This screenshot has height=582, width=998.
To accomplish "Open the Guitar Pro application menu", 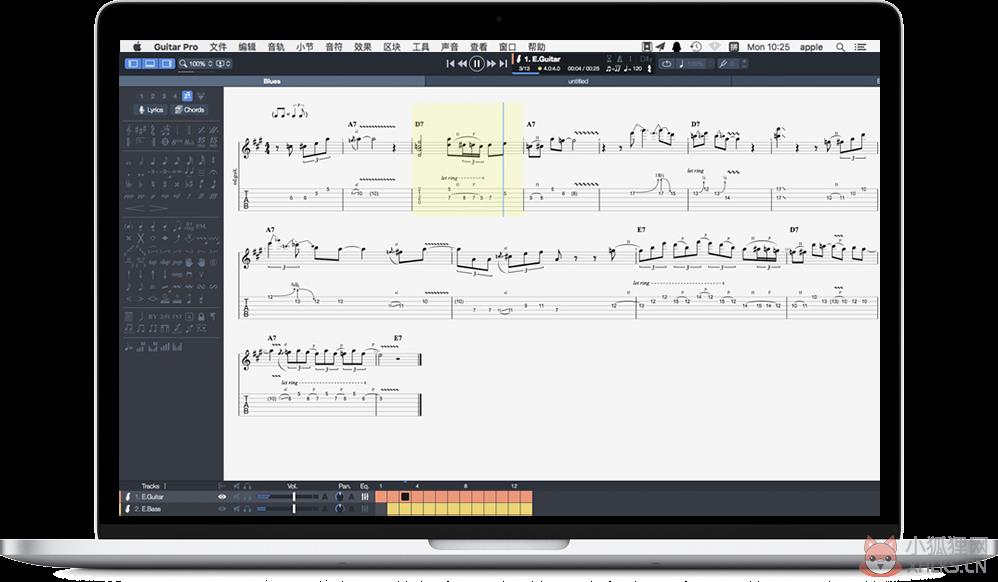I will tap(176, 46).
